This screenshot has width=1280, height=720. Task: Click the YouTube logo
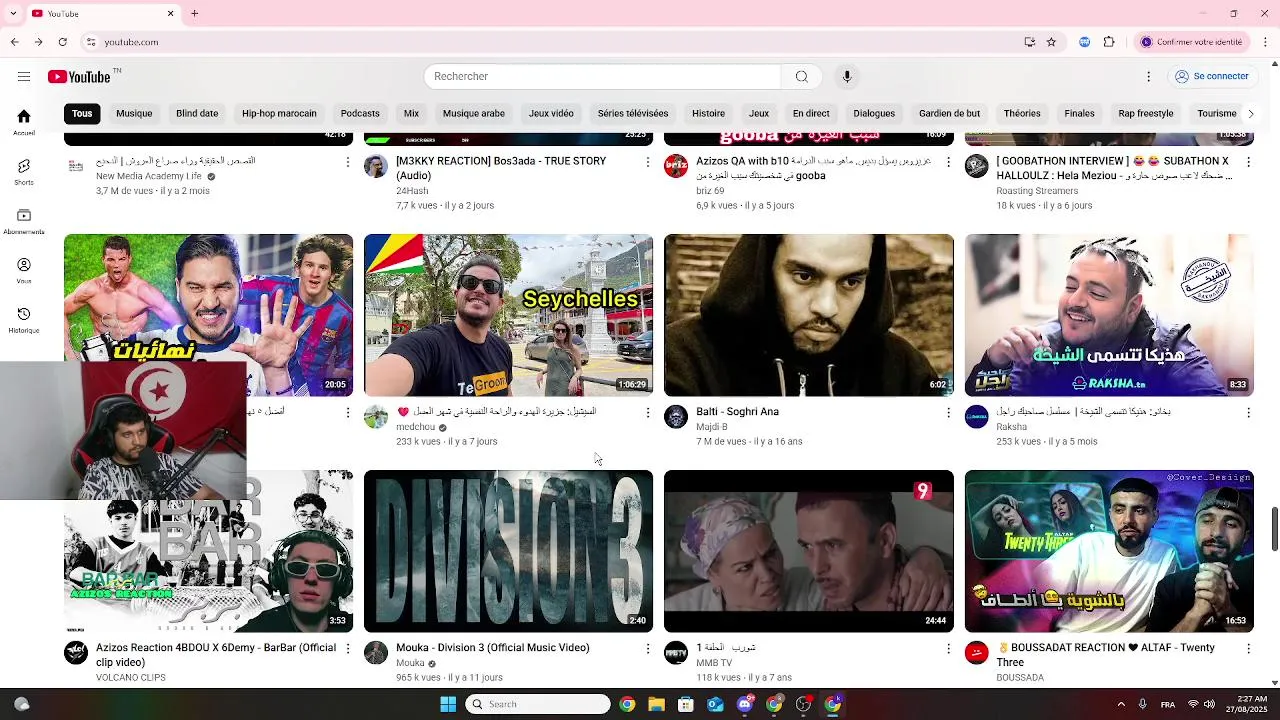point(79,77)
